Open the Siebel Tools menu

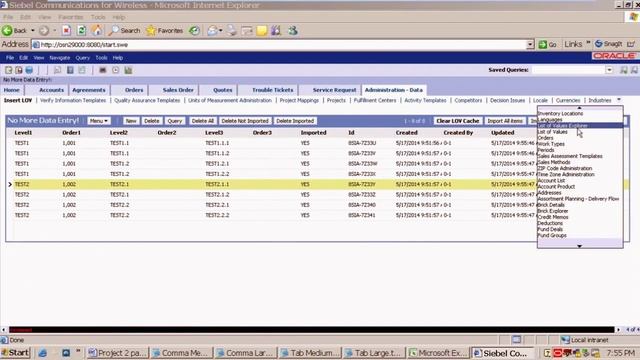[101, 58]
